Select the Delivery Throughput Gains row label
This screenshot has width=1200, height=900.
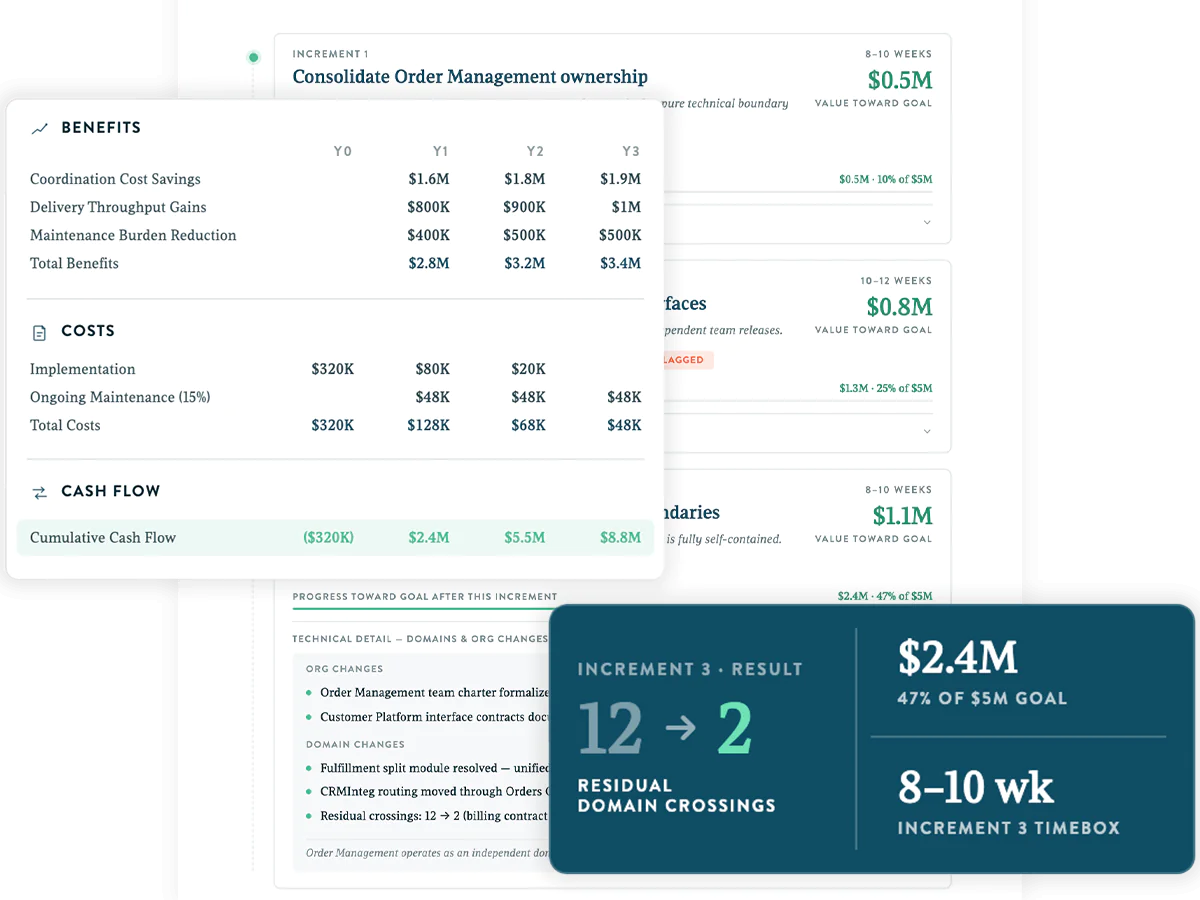[118, 207]
